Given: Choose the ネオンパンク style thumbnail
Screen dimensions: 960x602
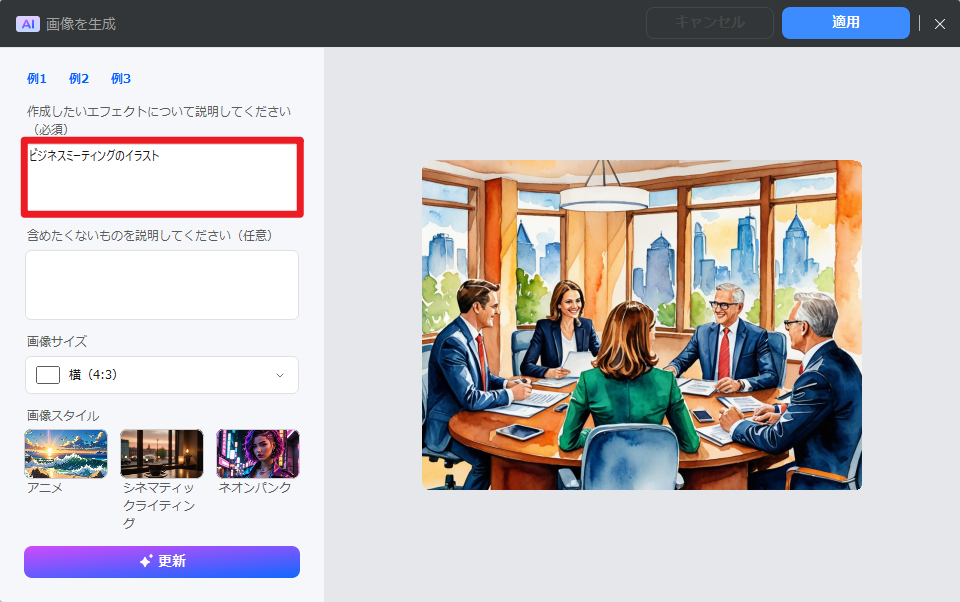Looking at the screenshot, I should click(258, 453).
